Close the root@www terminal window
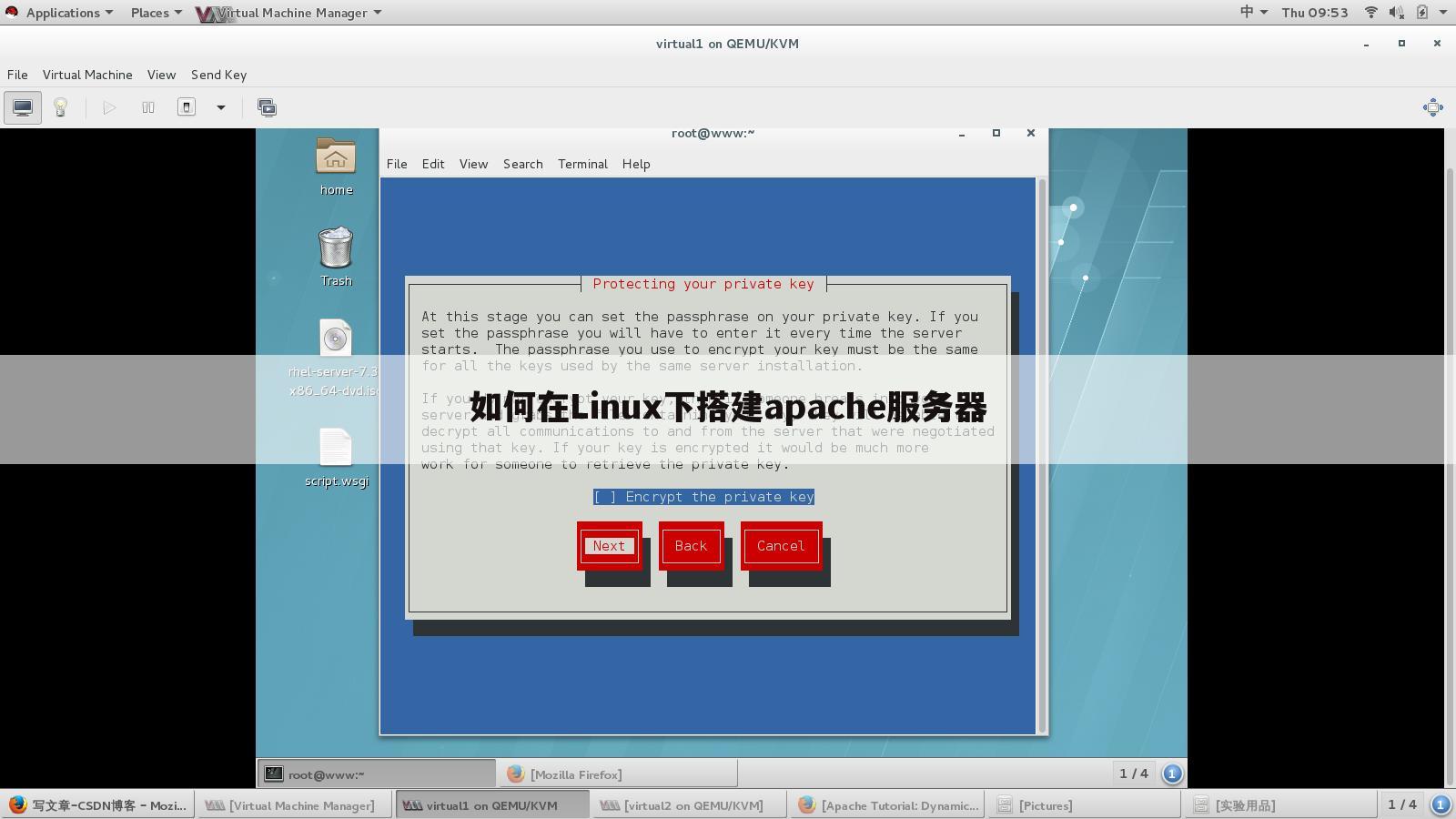 point(1031,133)
